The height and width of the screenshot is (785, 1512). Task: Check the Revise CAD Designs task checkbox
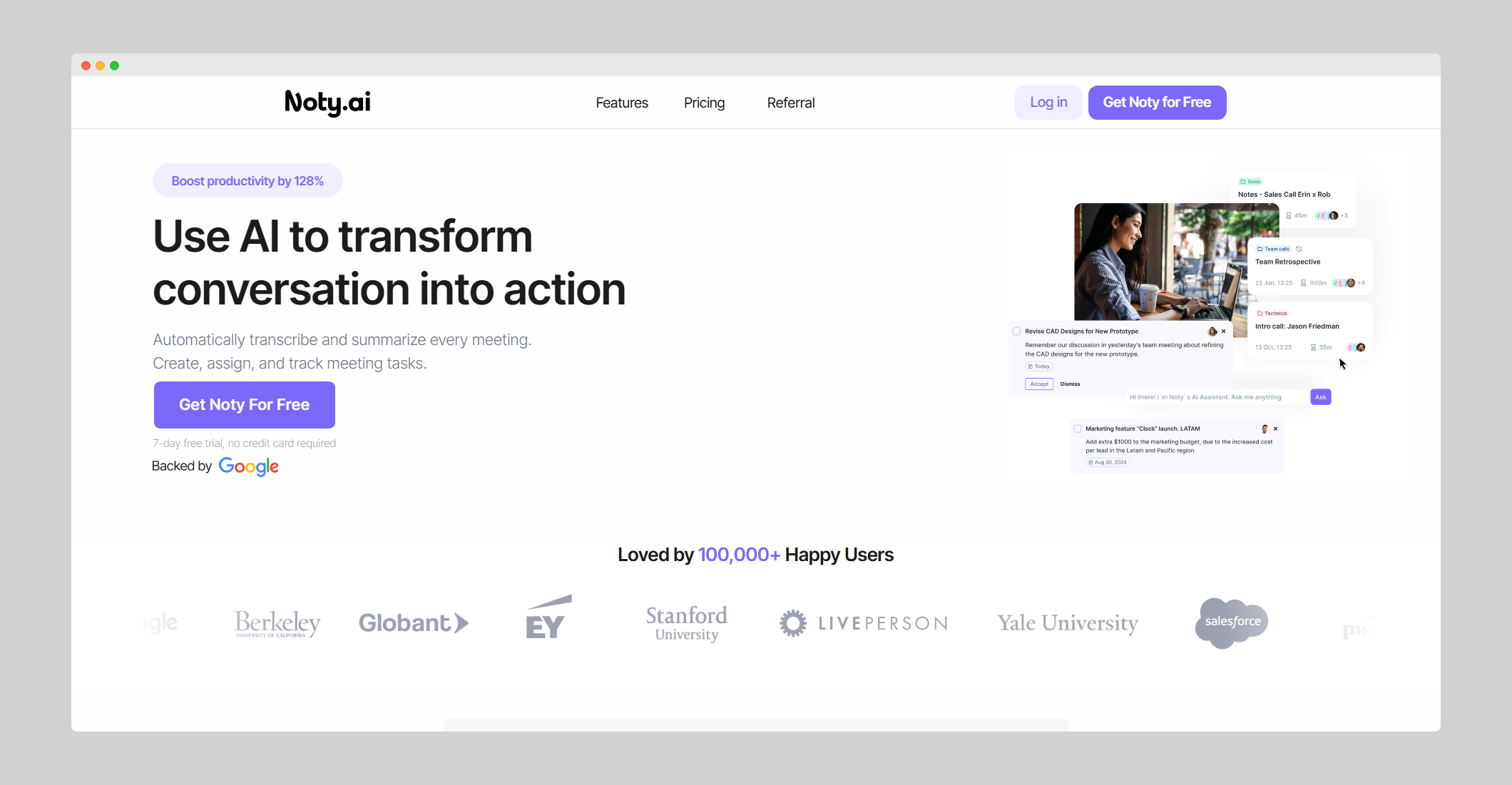click(x=1017, y=332)
